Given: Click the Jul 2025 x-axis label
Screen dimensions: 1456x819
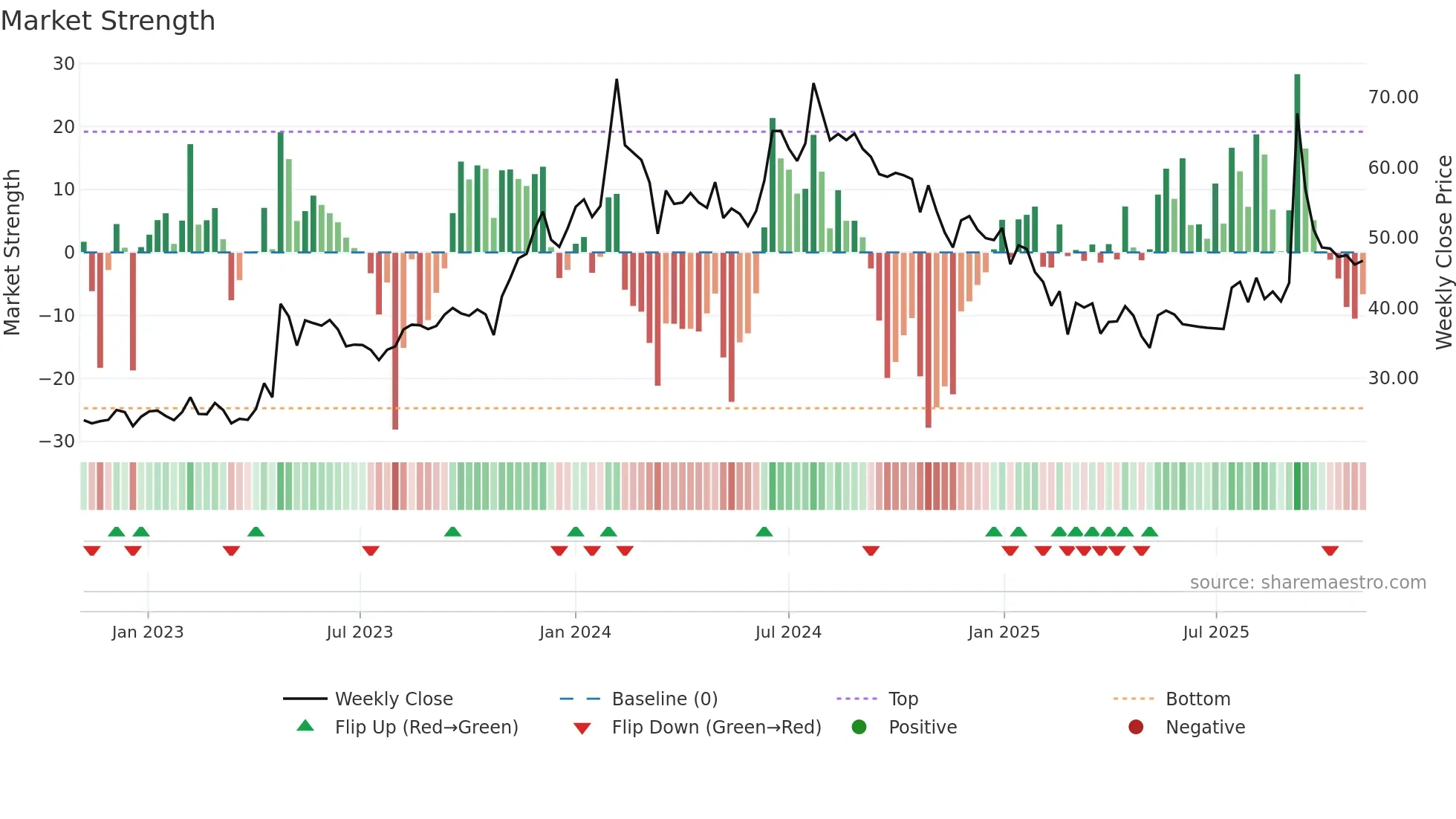Looking at the screenshot, I should click(x=1216, y=632).
